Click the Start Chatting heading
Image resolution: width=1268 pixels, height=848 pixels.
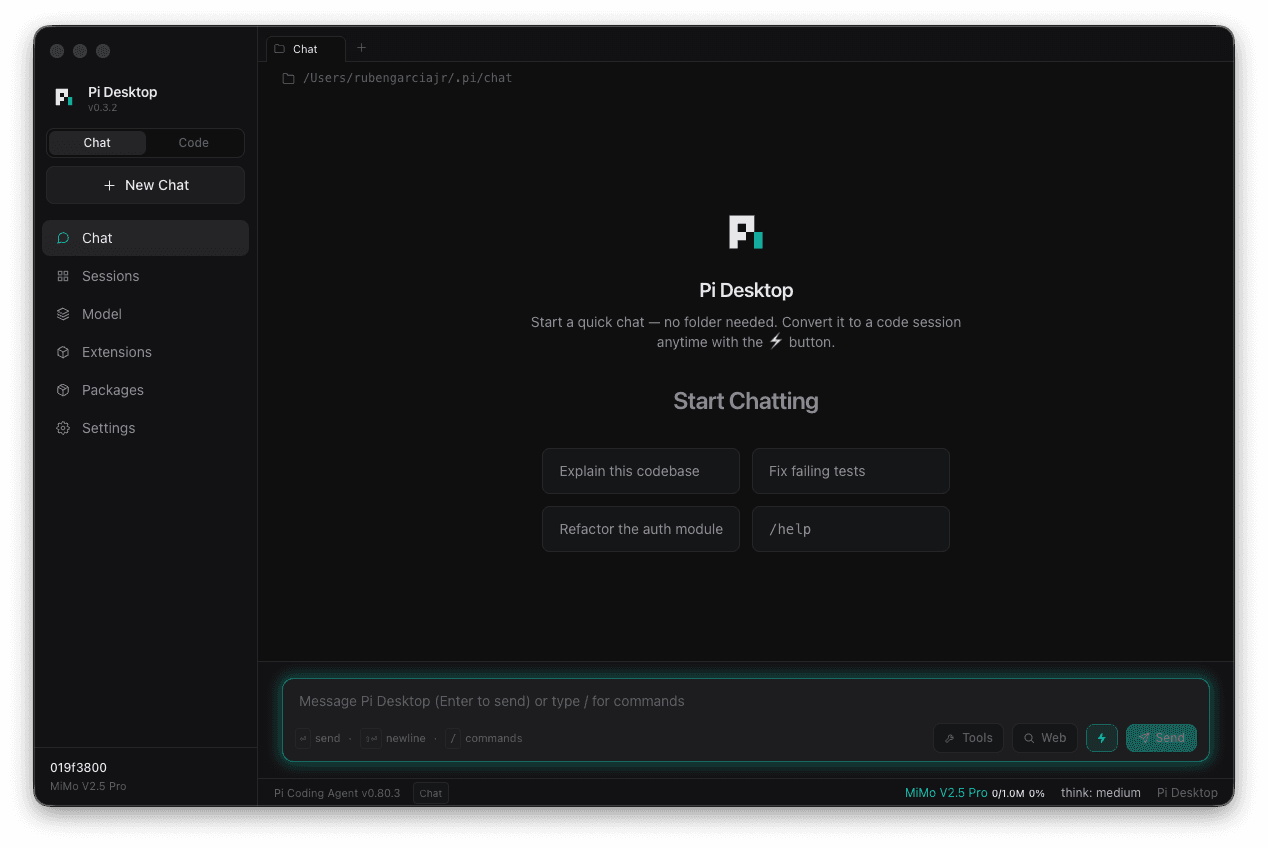(x=746, y=401)
